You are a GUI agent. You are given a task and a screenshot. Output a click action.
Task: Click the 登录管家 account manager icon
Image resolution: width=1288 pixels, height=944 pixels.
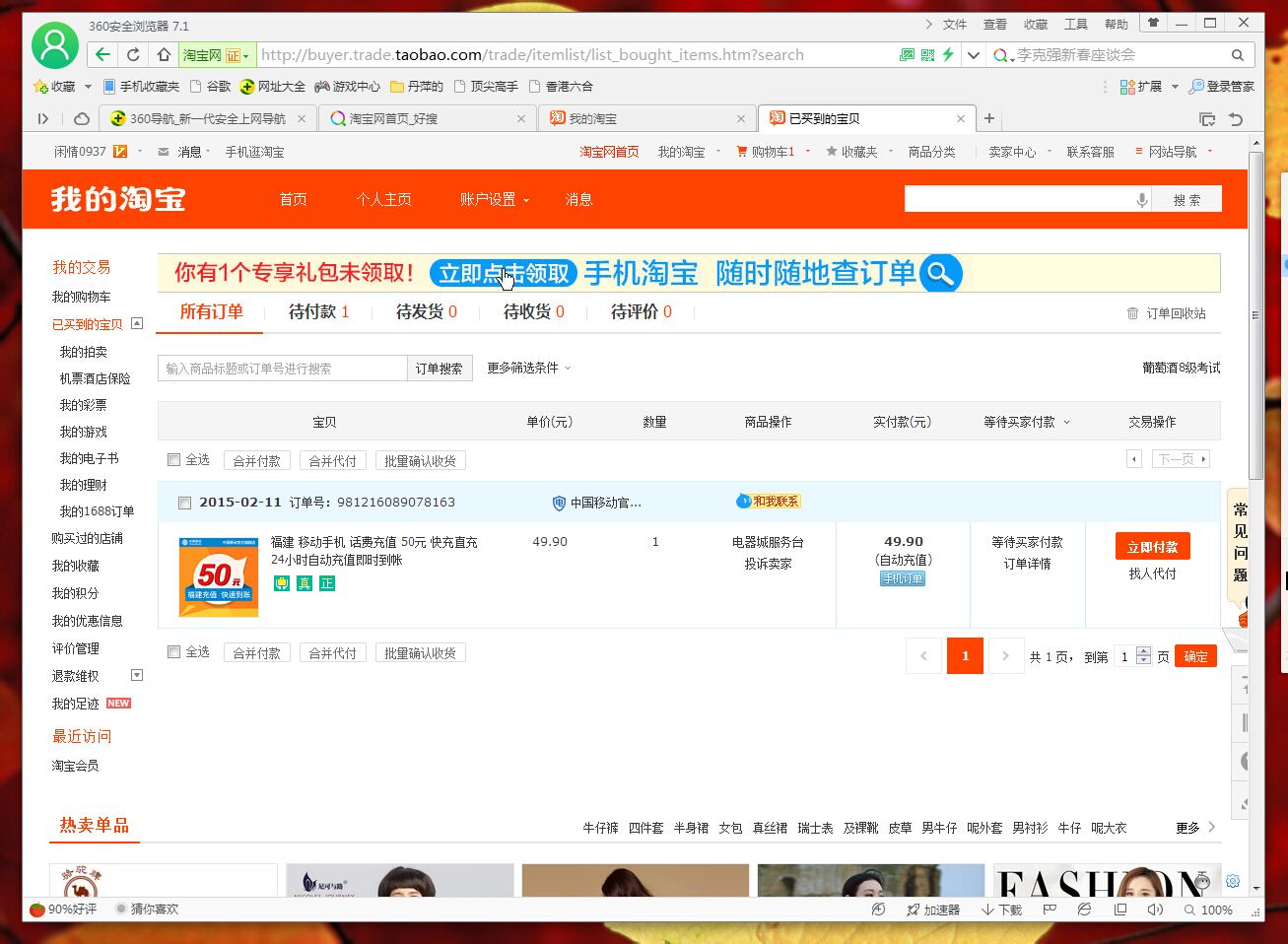(x=1222, y=86)
